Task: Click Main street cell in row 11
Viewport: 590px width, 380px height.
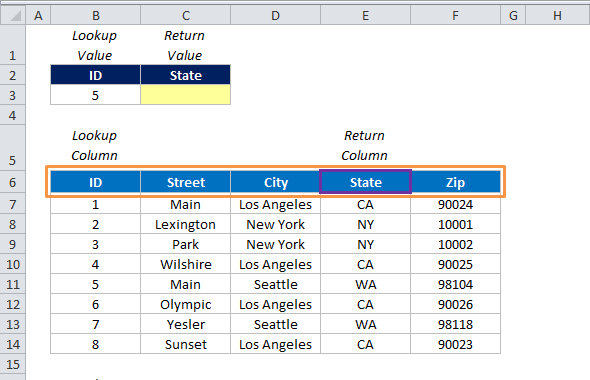Action: pos(186,284)
